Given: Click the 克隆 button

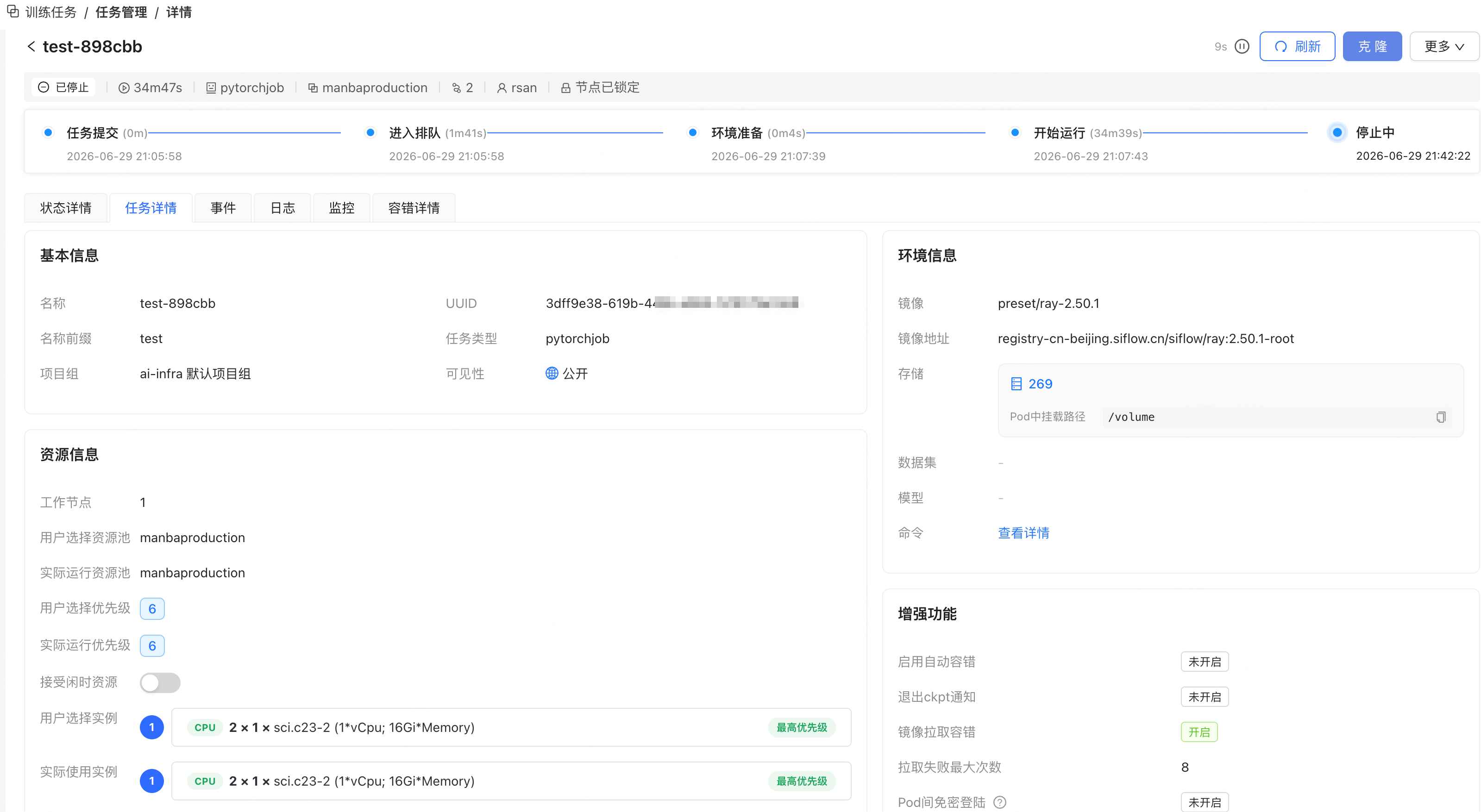Looking at the screenshot, I should tap(1372, 47).
